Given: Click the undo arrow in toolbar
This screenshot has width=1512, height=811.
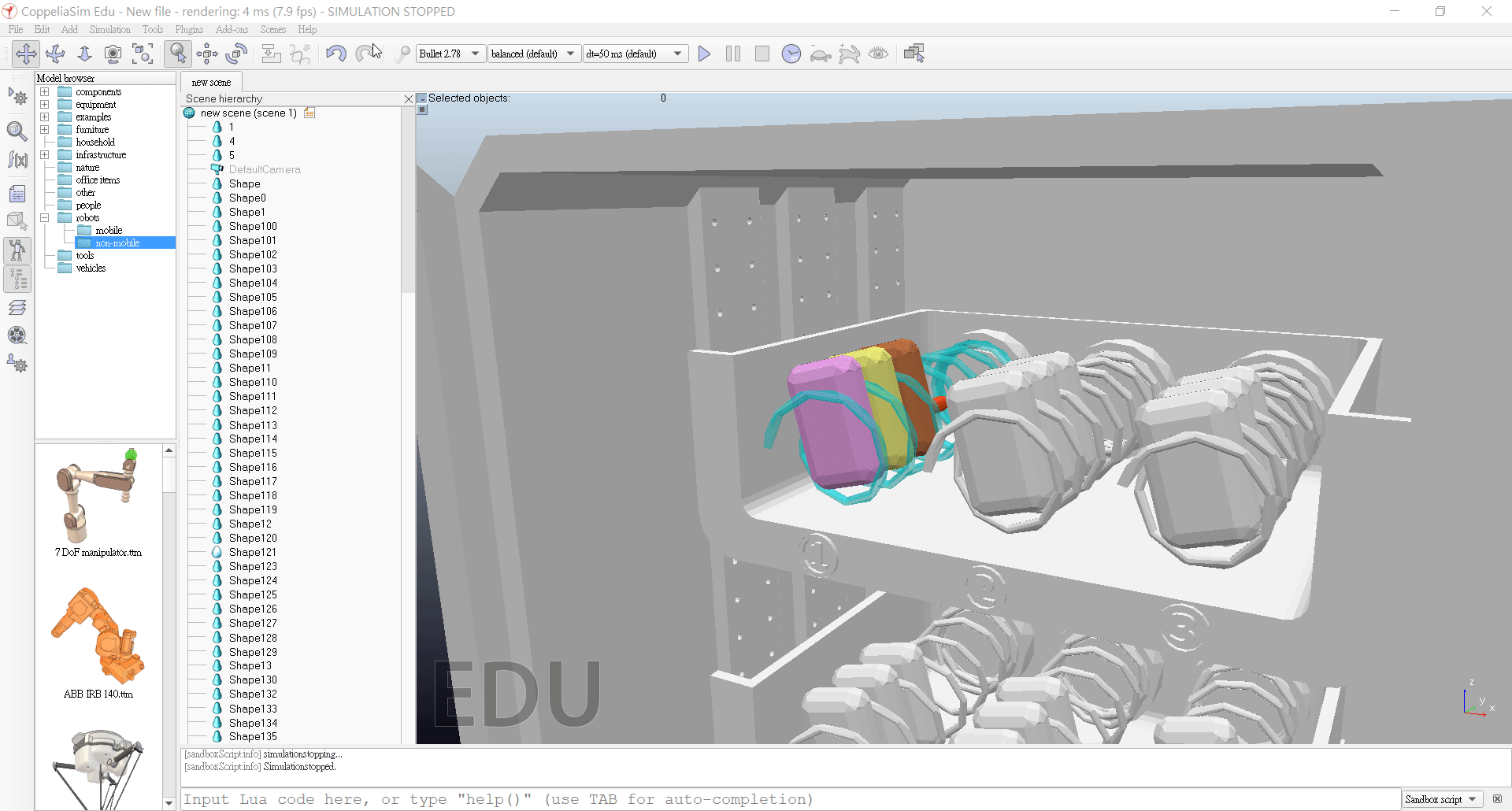Looking at the screenshot, I should [x=335, y=54].
